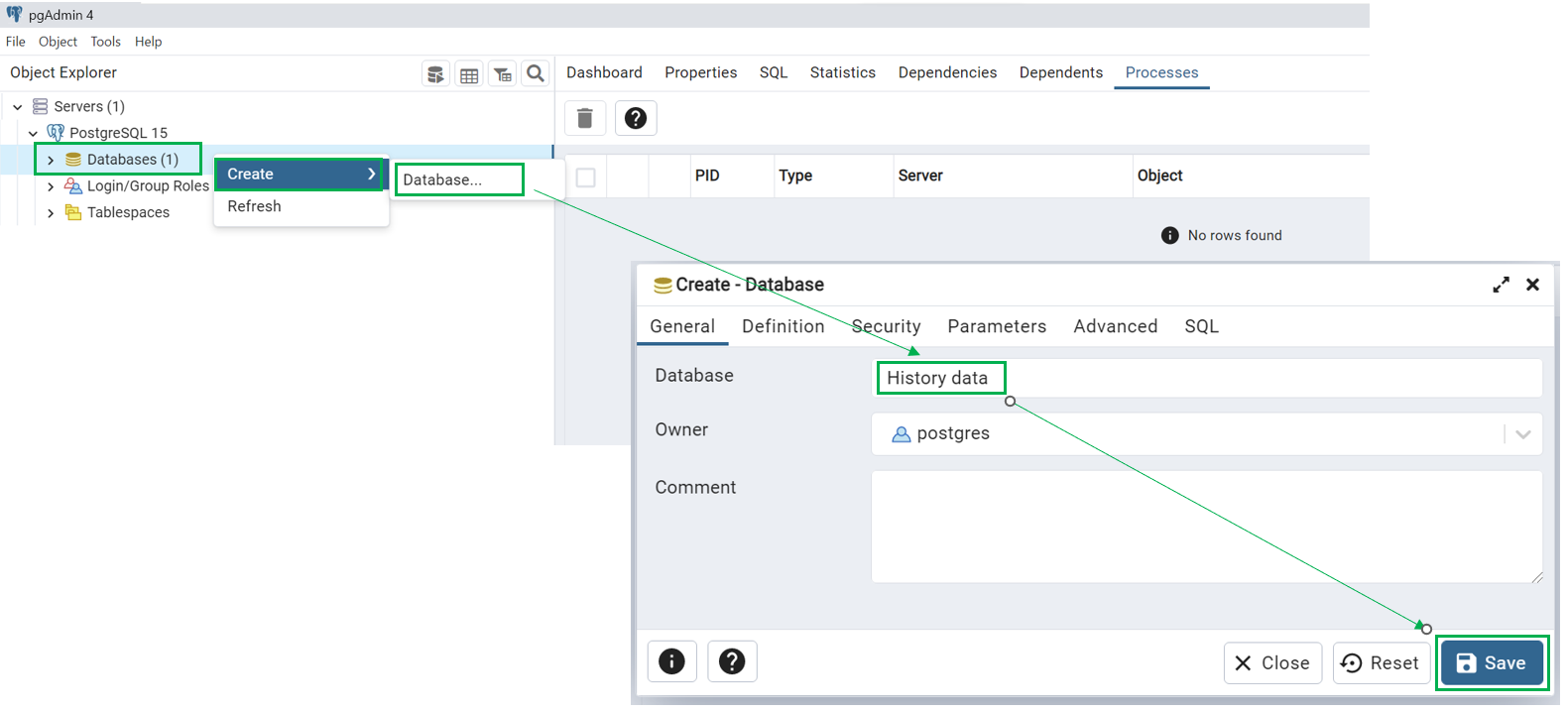Click the Database name input field

click(x=1207, y=378)
